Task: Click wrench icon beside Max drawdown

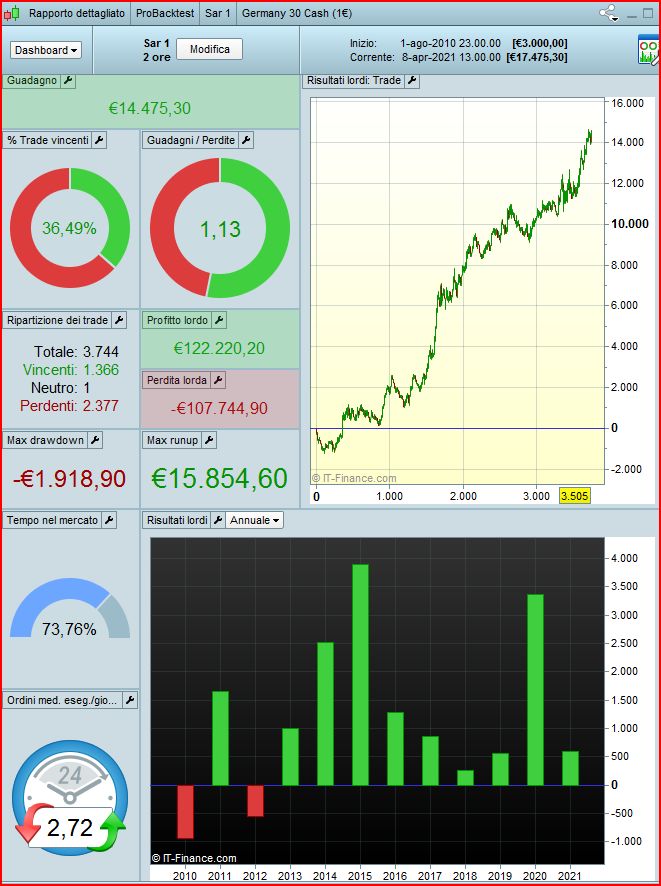Action: coord(95,440)
